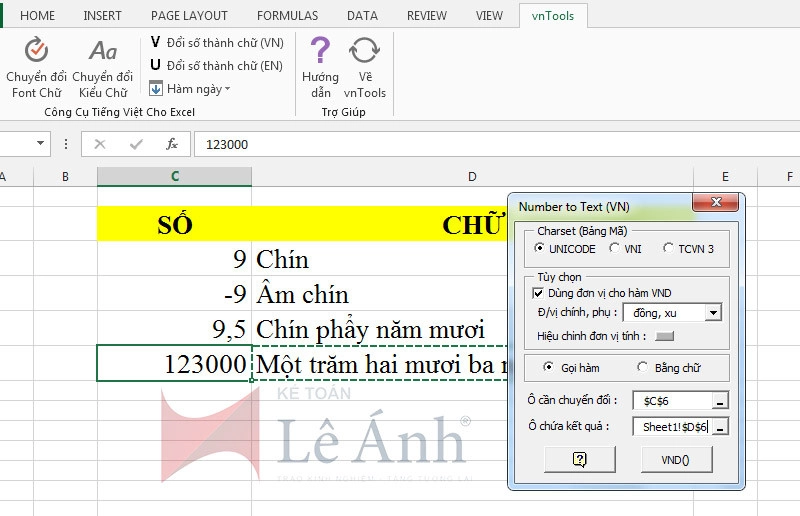Viewport: 800px width, 516px height.
Task: Click the Về vnTools icon
Action: point(365,52)
